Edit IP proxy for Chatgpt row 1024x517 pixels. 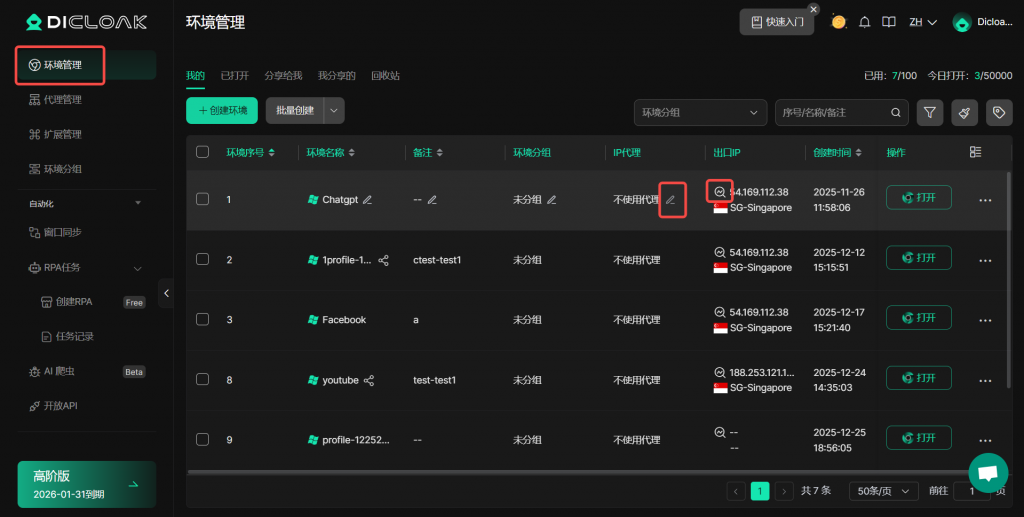point(671,200)
